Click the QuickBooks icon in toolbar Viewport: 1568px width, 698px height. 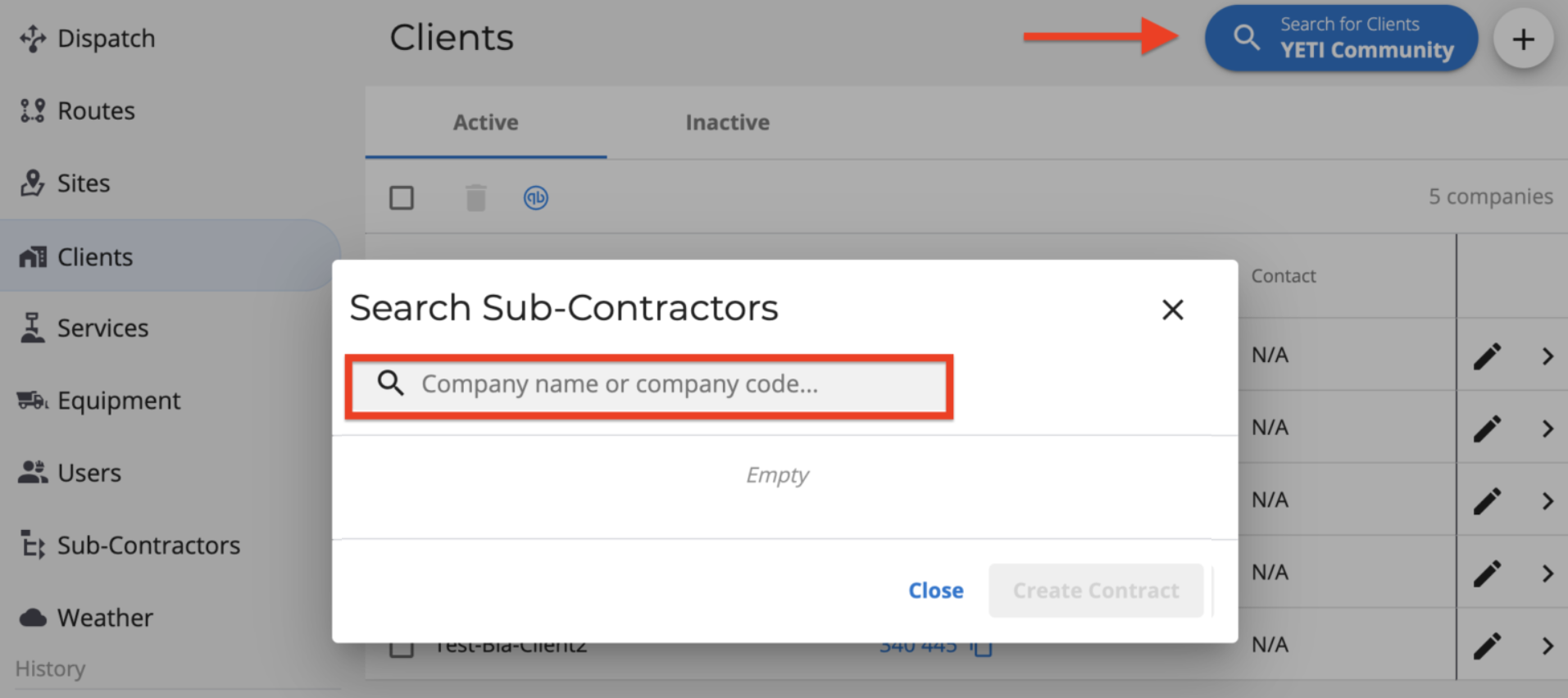[536, 197]
